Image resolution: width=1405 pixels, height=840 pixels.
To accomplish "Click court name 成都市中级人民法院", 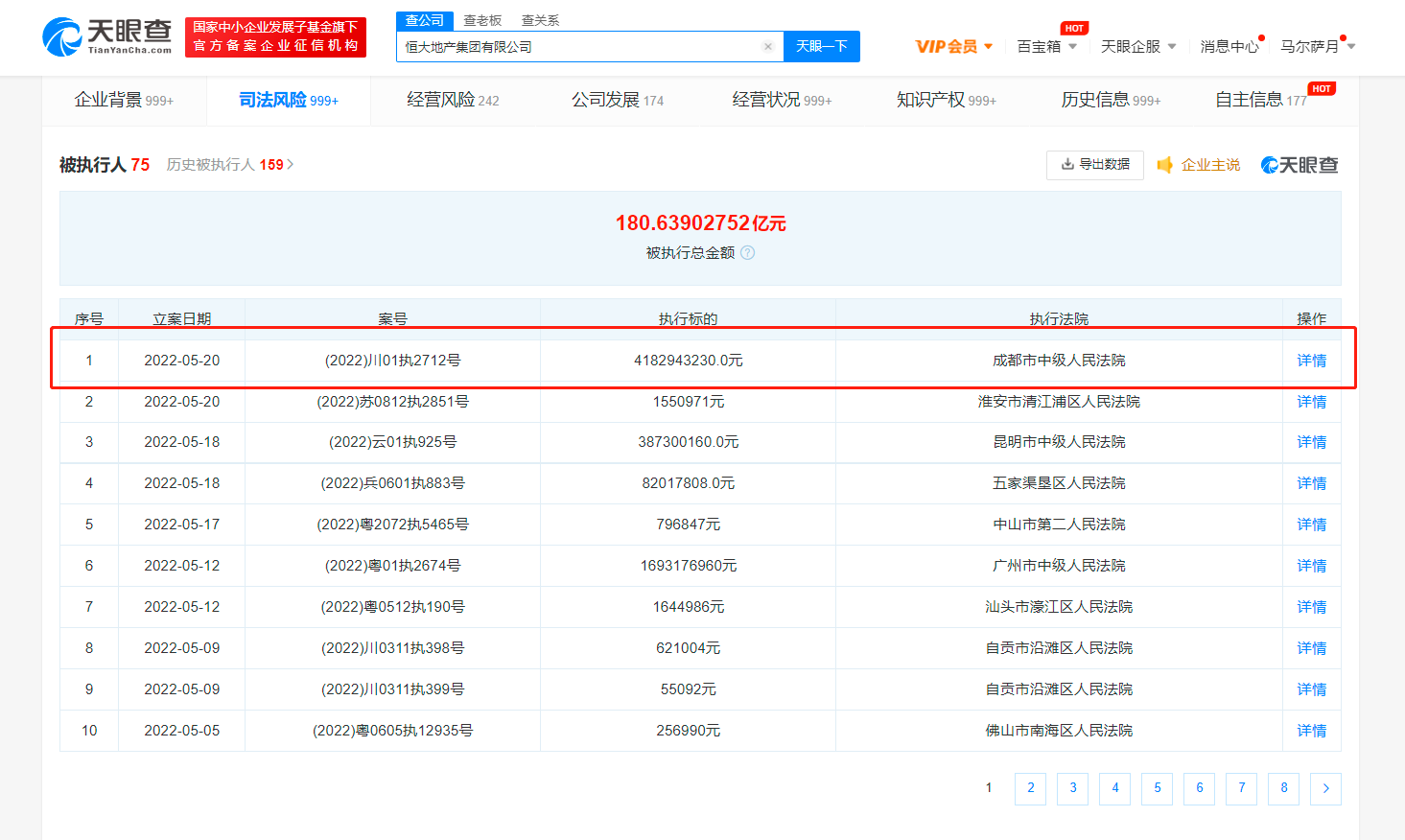I will 1059,361.
